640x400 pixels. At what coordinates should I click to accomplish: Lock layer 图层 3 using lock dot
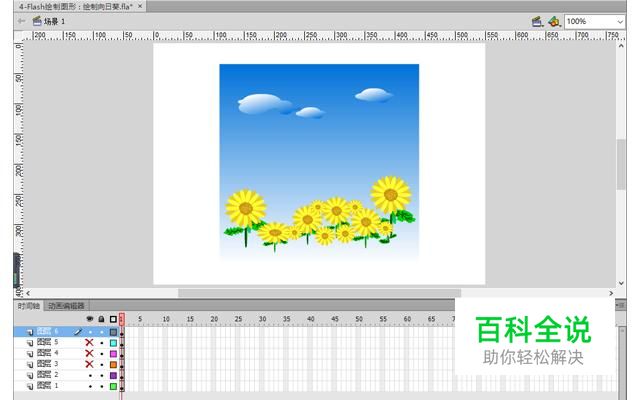pos(102,364)
